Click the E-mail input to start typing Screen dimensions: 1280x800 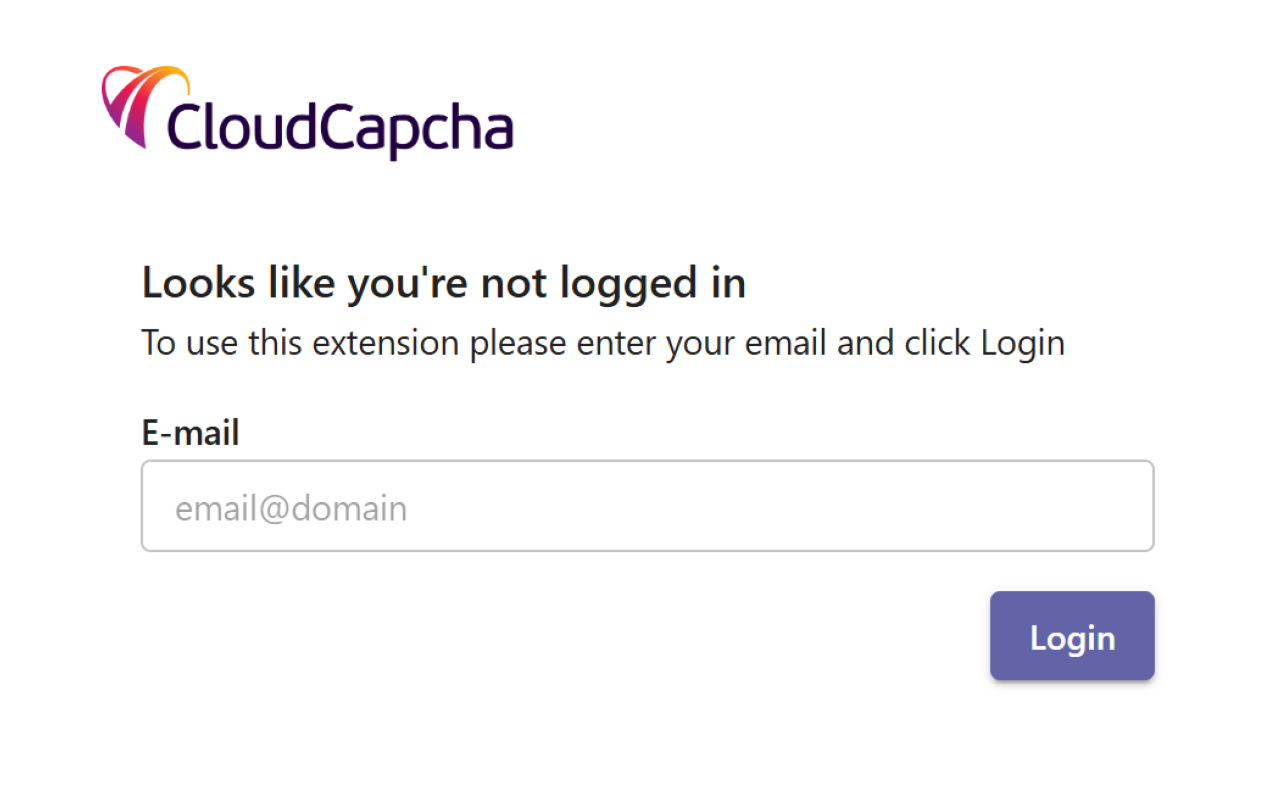[648, 506]
